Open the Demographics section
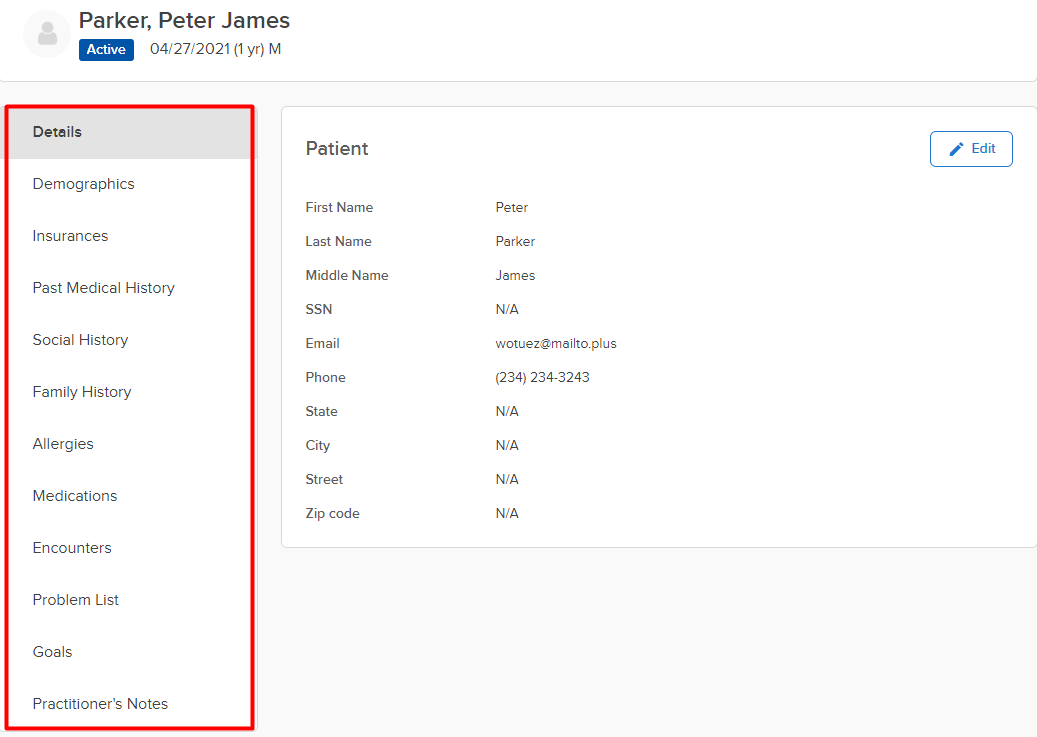The width and height of the screenshot is (1037, 737). (83, 184)
